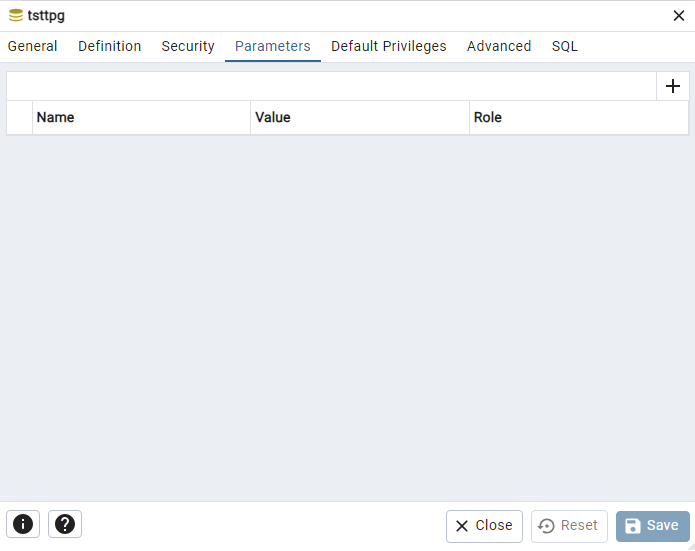Image resolution: width=695 pixels, height=551 pixels.
Task: Switch to Default Privileges tab
Action: 389,46
